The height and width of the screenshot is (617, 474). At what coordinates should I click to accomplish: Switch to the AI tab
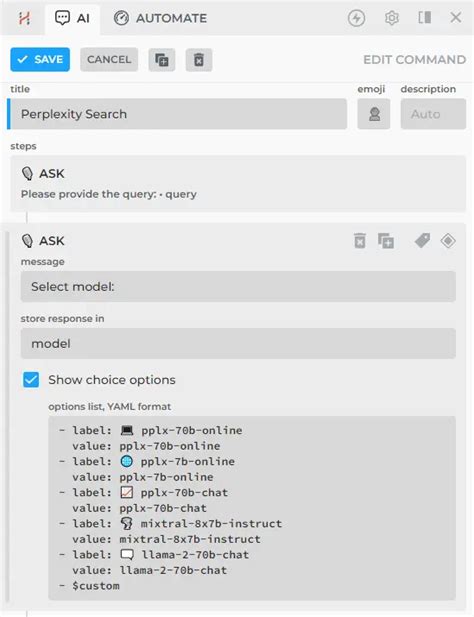tap(73, 18)
